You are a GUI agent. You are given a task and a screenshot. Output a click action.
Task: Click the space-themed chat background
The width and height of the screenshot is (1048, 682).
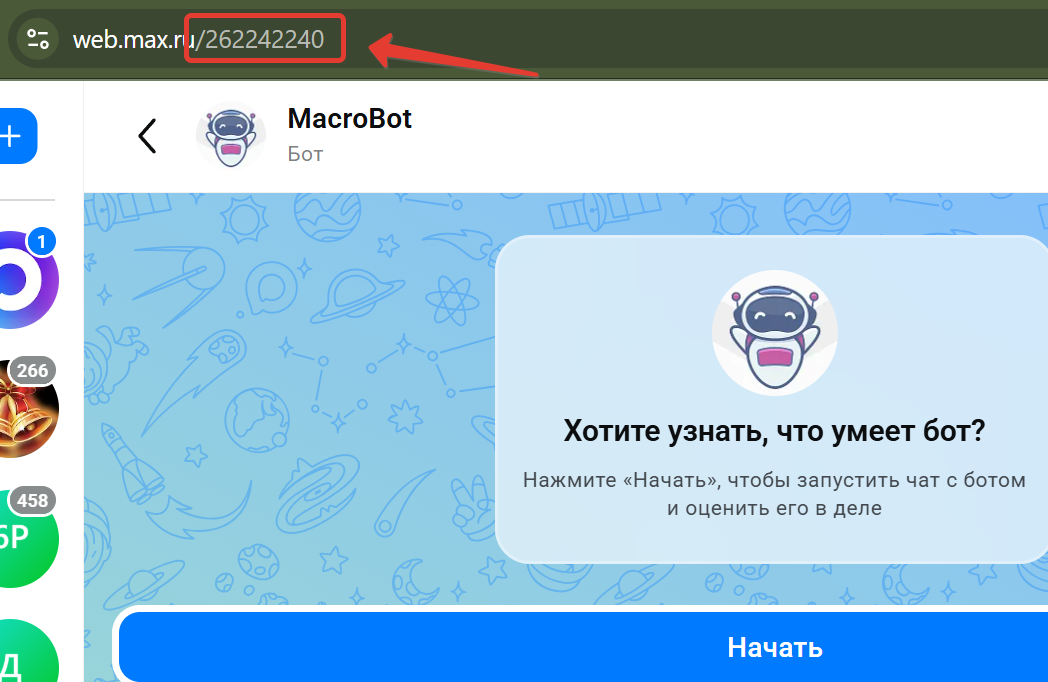(x=287, y=401)
